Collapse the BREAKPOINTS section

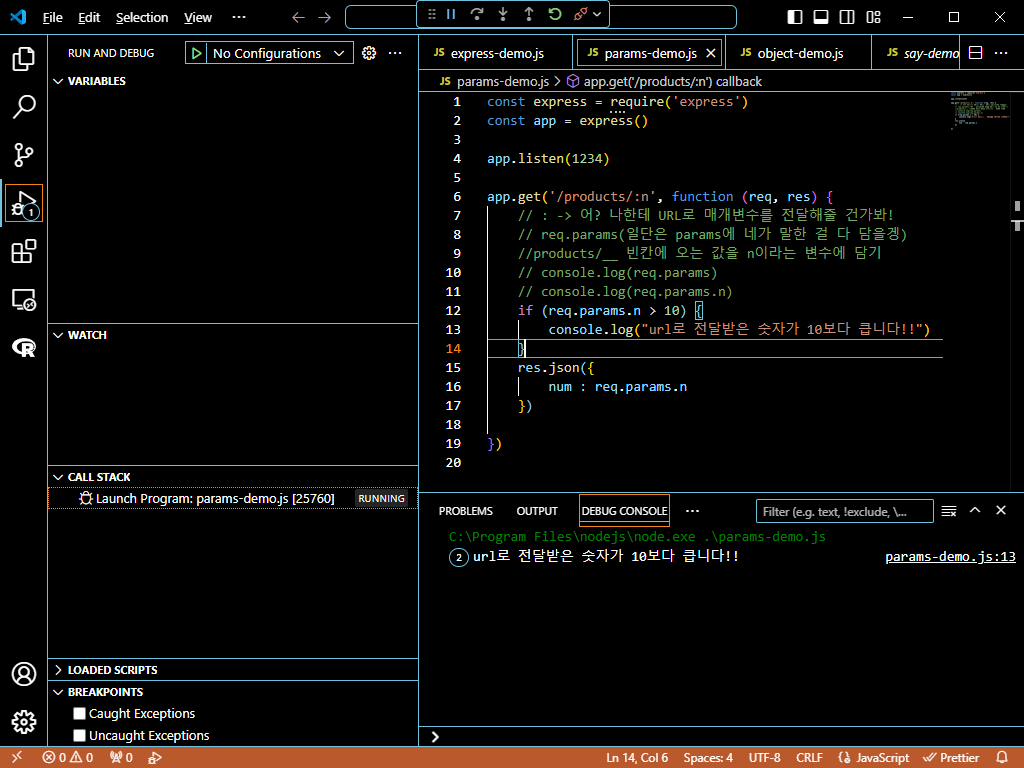point(58,692)
